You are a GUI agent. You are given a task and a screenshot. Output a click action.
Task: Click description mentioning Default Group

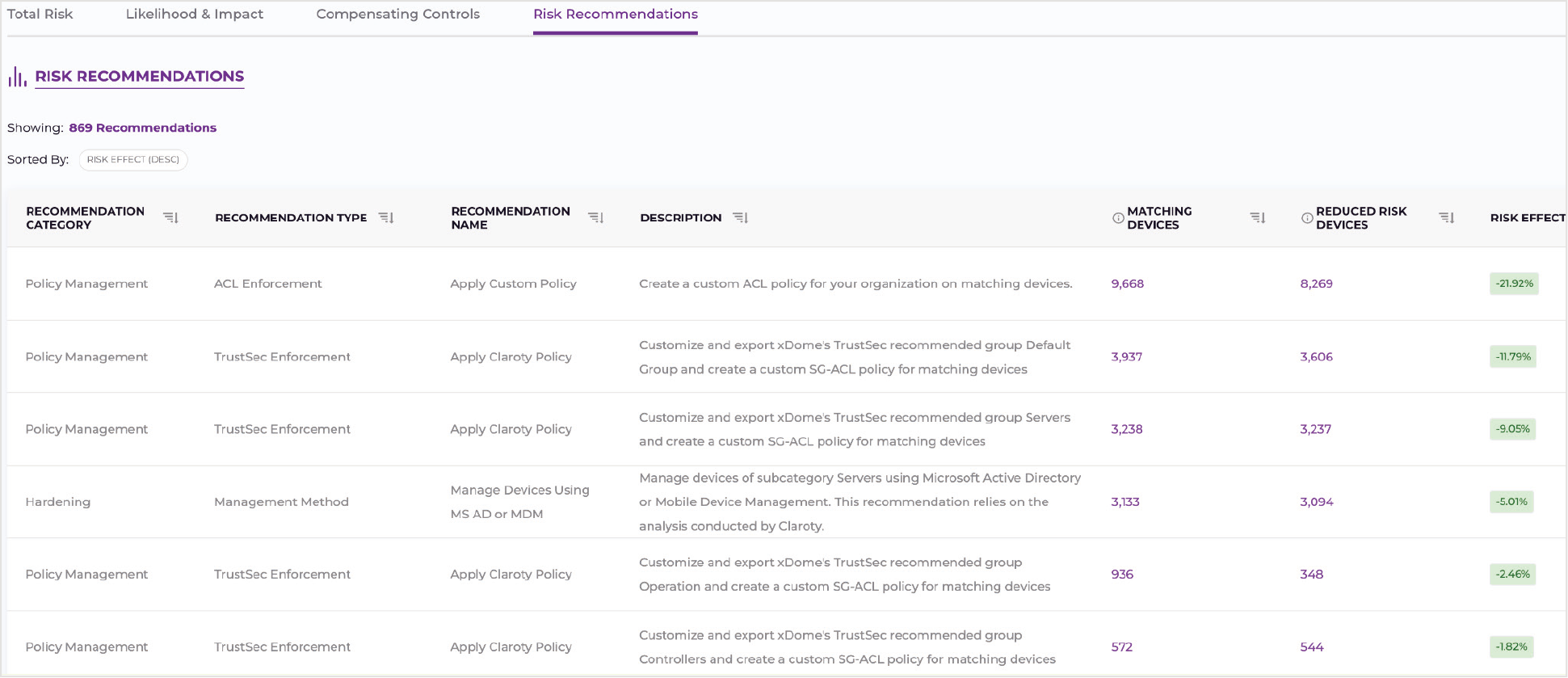855,357
